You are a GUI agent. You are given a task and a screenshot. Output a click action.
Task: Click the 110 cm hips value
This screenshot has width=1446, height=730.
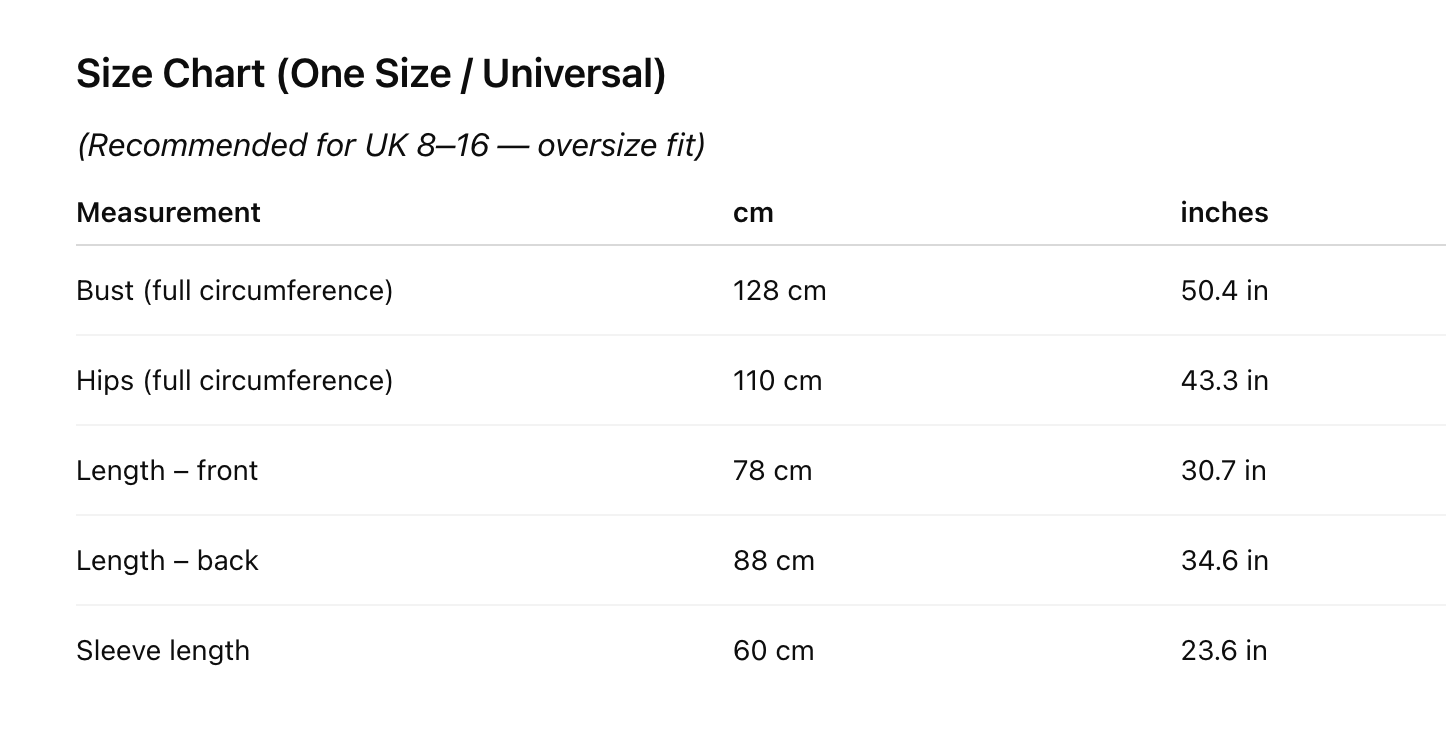pos(777,381)
